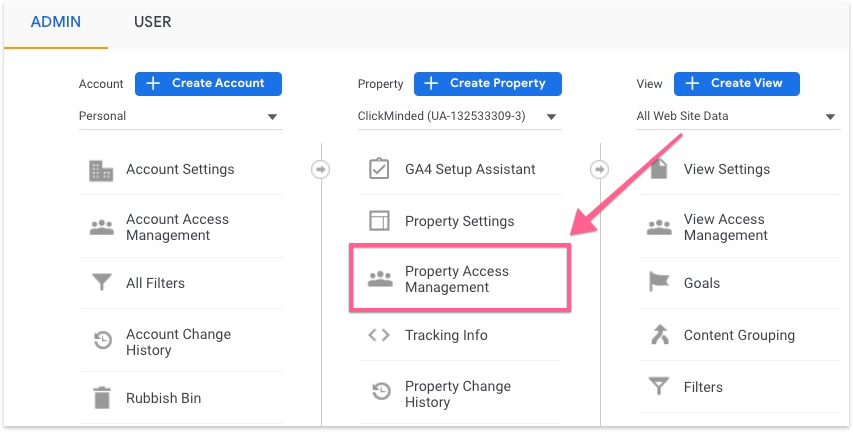Screen dimensions: 853x432
Task: Click the Rubbish Bin trash icon
Action: click(101, 398)
